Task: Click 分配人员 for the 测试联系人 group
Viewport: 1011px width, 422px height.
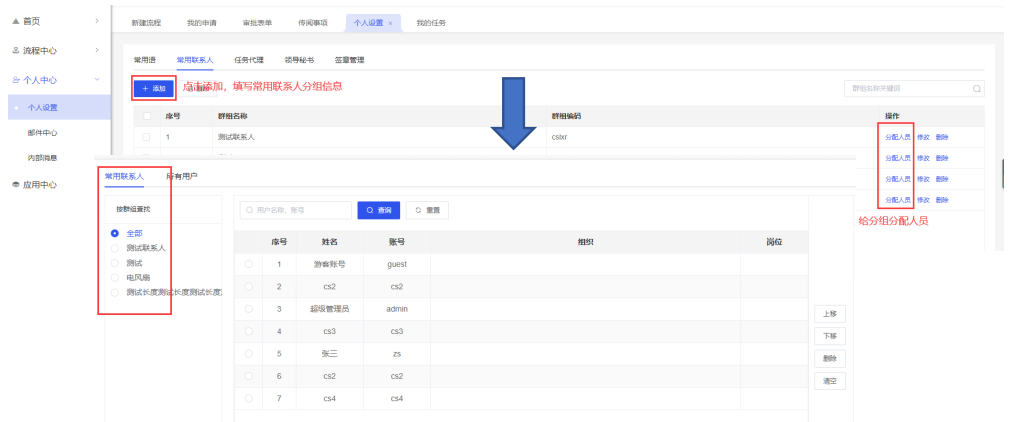Action: pyautogui.click(x=897, y=136)
